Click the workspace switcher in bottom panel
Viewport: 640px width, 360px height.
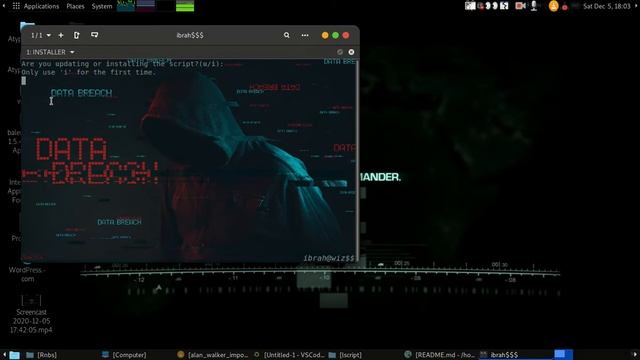click(563, 354)
